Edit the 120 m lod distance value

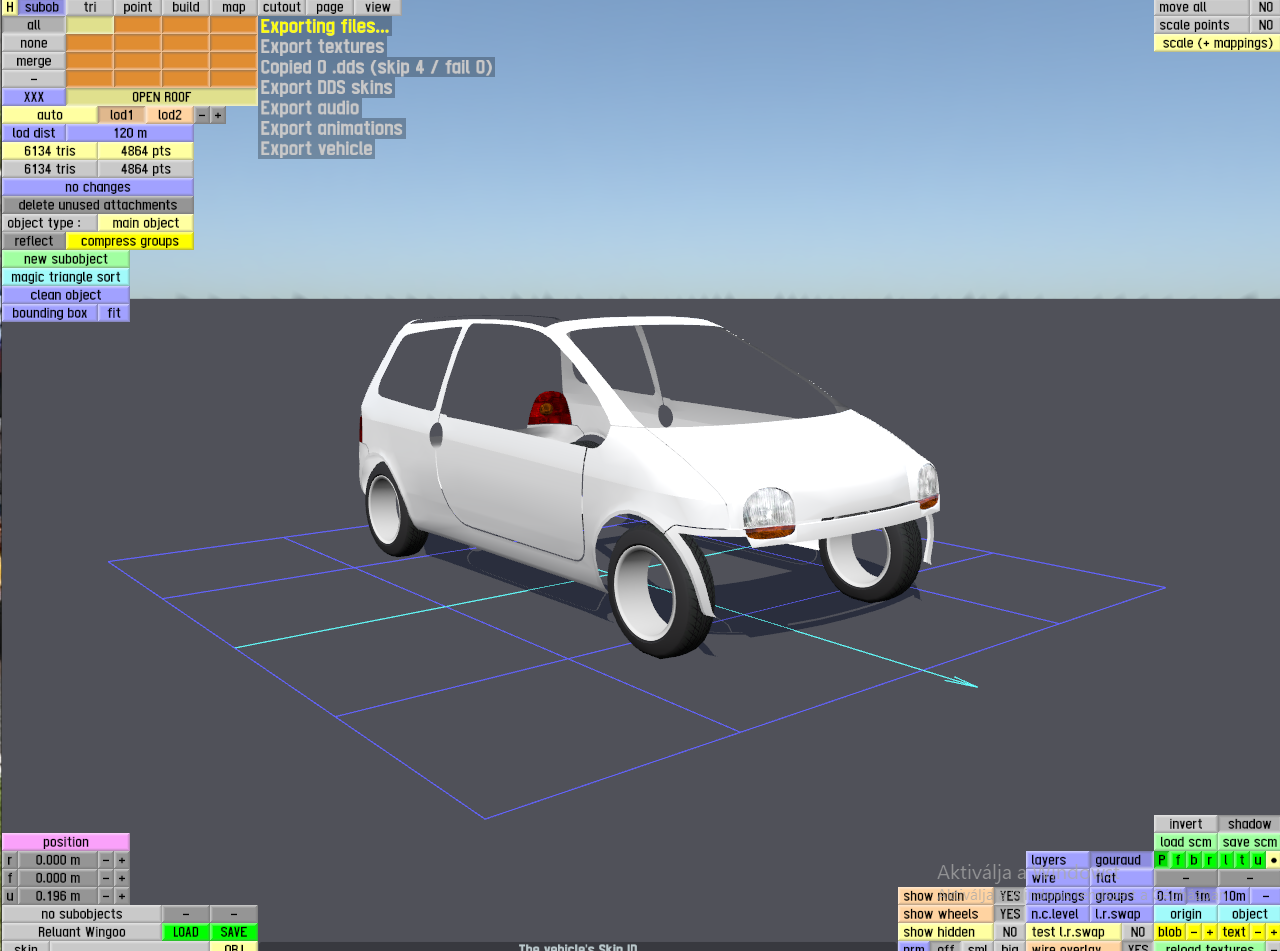130,133
